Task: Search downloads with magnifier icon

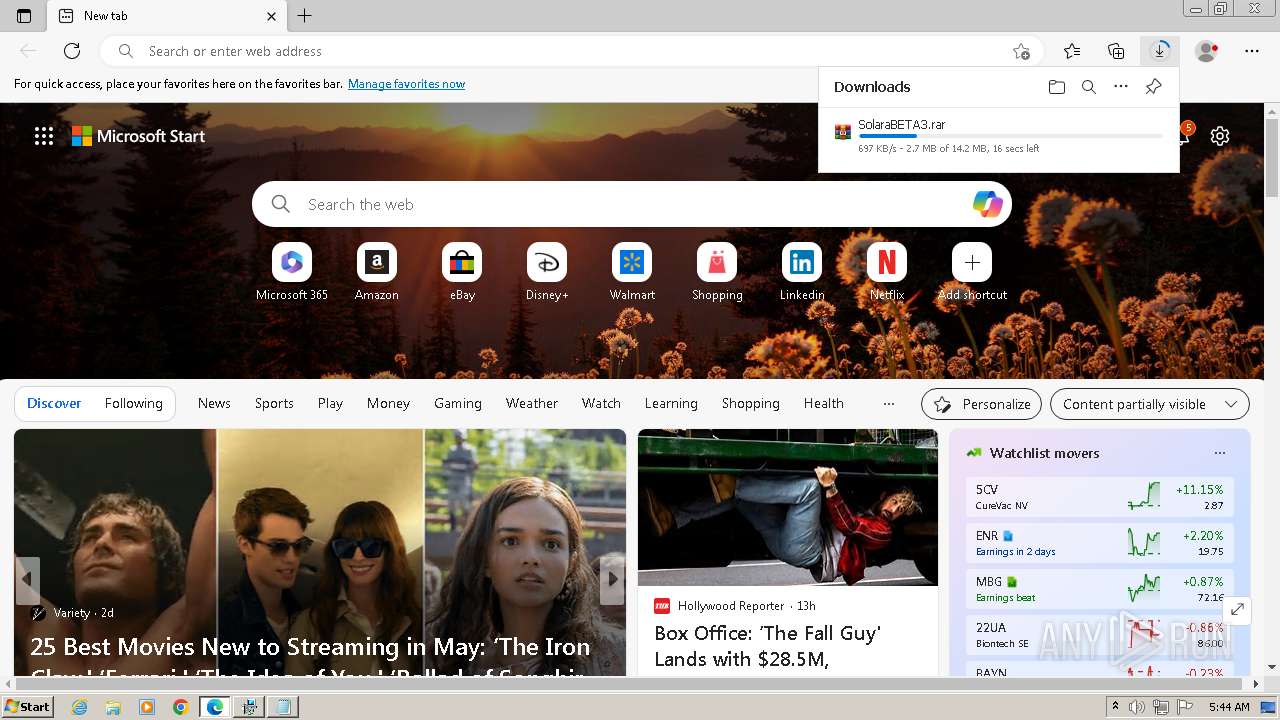Action: click(1089, 87)
